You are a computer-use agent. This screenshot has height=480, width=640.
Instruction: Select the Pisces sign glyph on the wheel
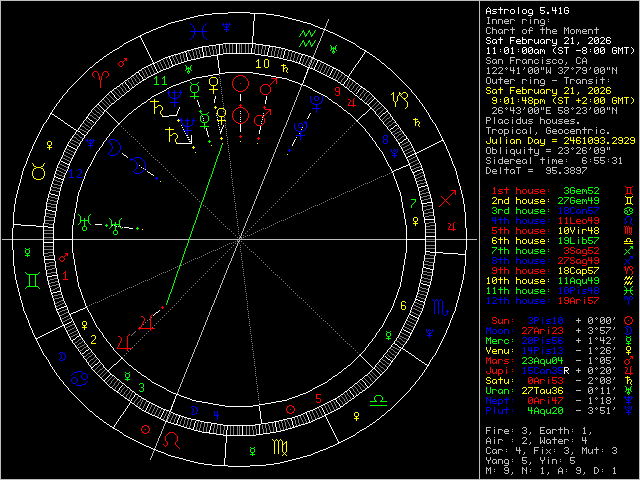click(201, 31)
